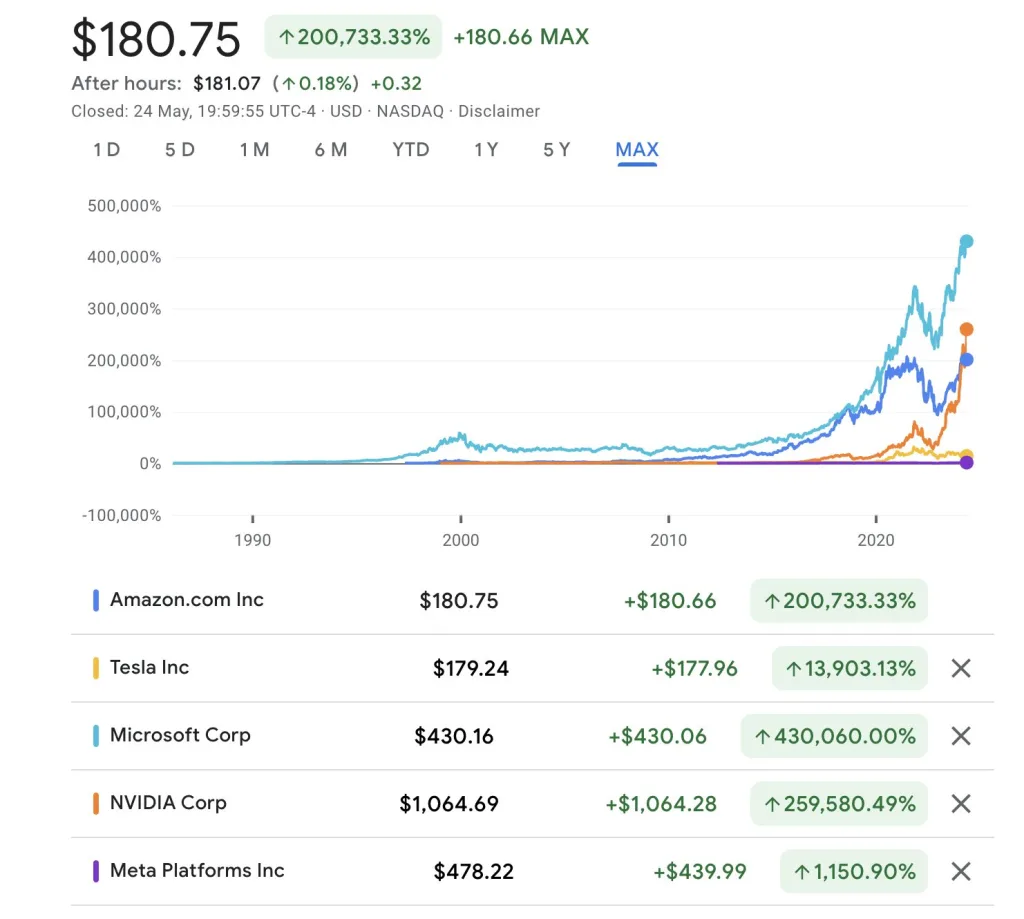View the 5Y chart range
1024x919 pixels.
click(x=556, y=150)
